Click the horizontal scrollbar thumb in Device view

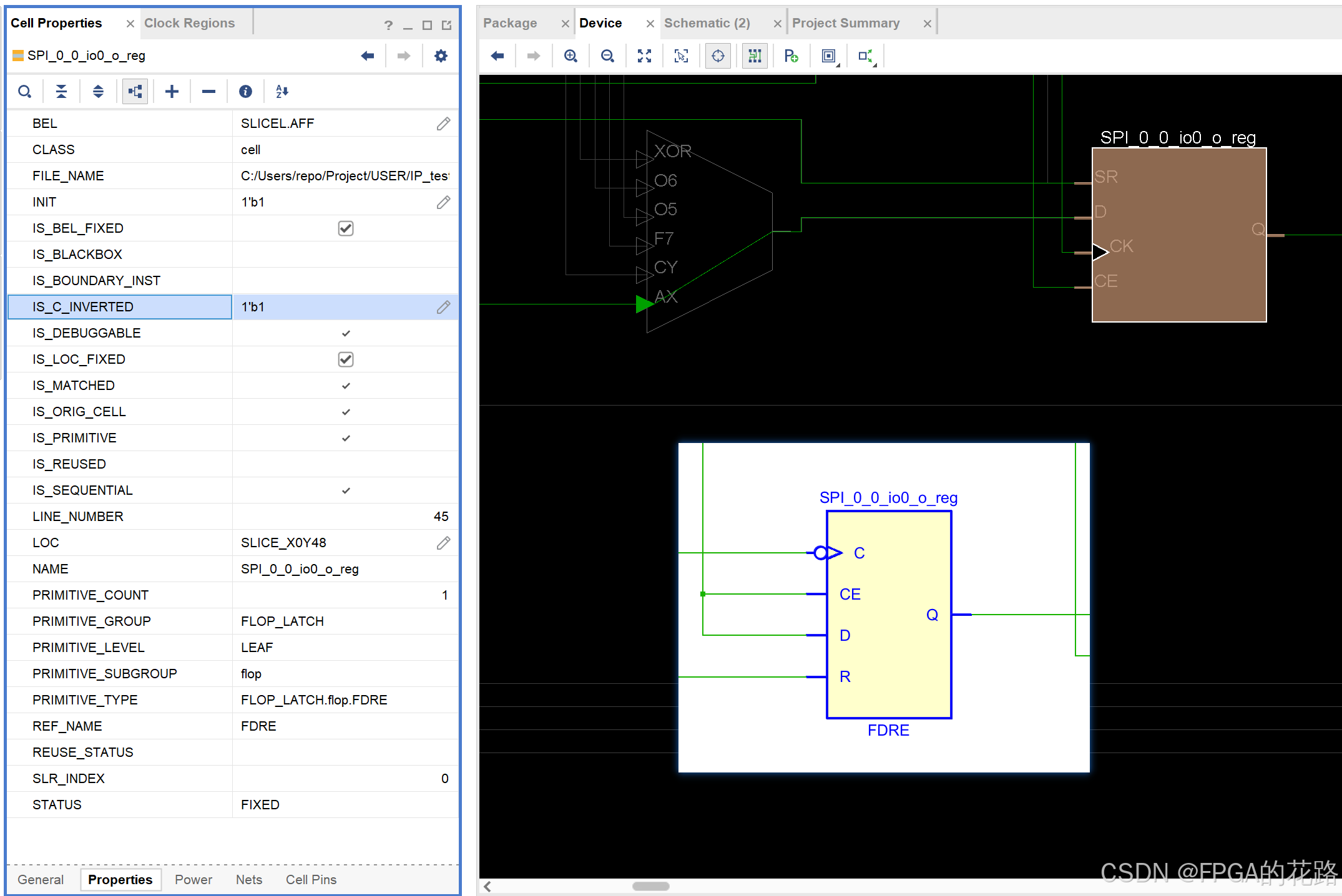(650, 886)
